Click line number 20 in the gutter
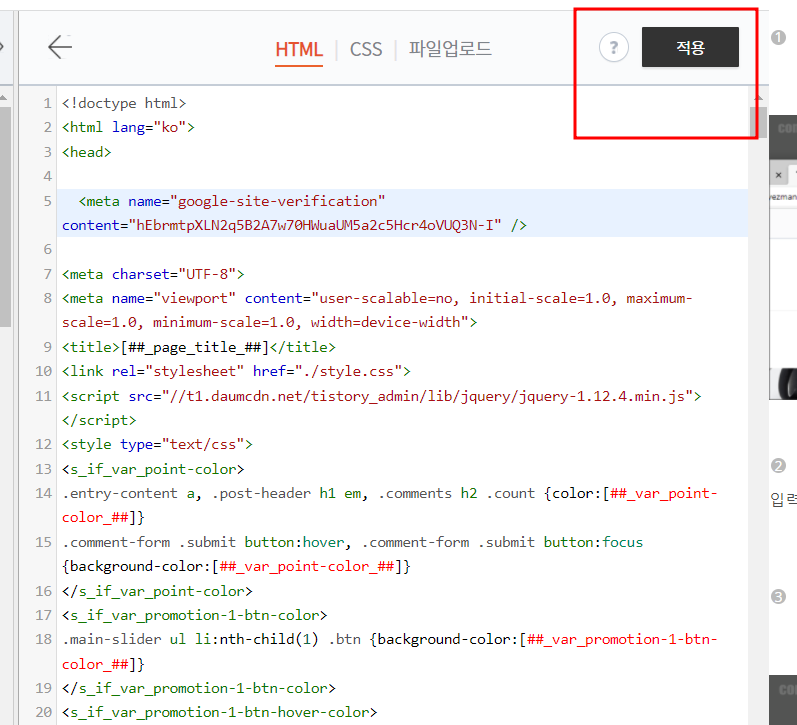The height and width of the screenshot is (725, 797). (44, 713)
